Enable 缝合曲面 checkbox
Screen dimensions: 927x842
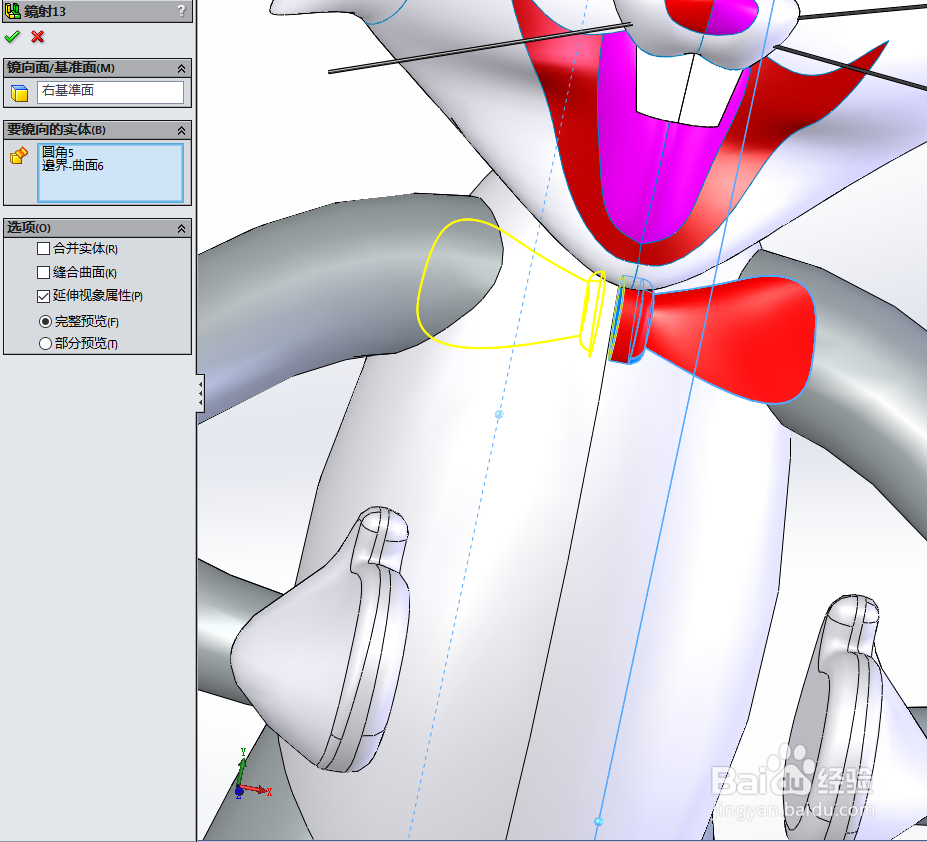point(43,272)
